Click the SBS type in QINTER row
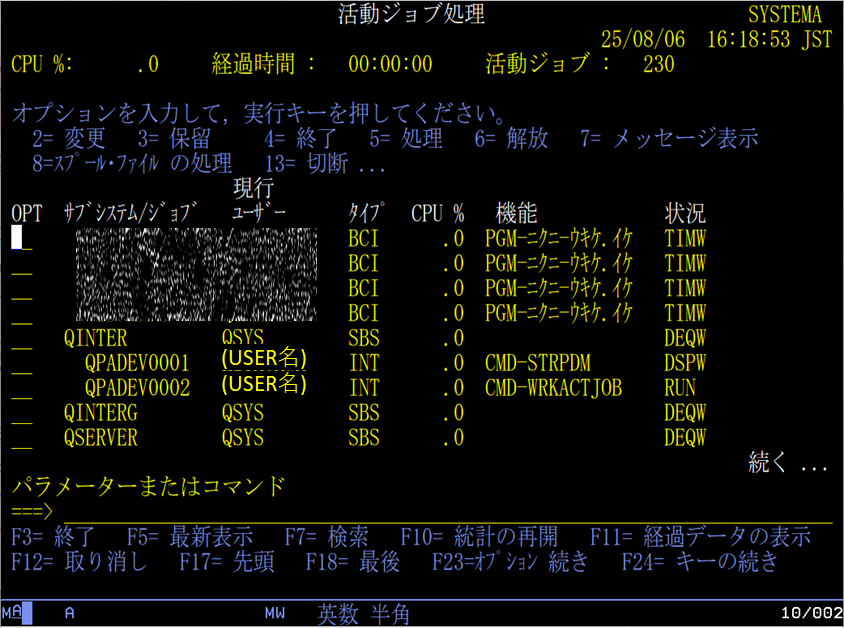The image size is (844, 628). (364, 338)
